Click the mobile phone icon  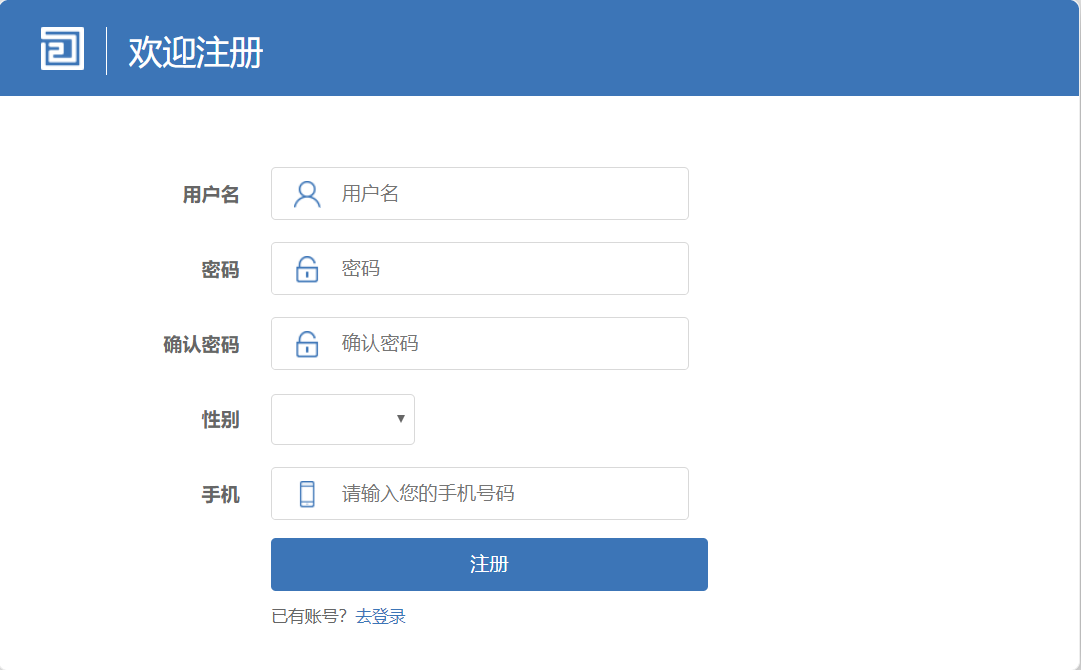307,494
